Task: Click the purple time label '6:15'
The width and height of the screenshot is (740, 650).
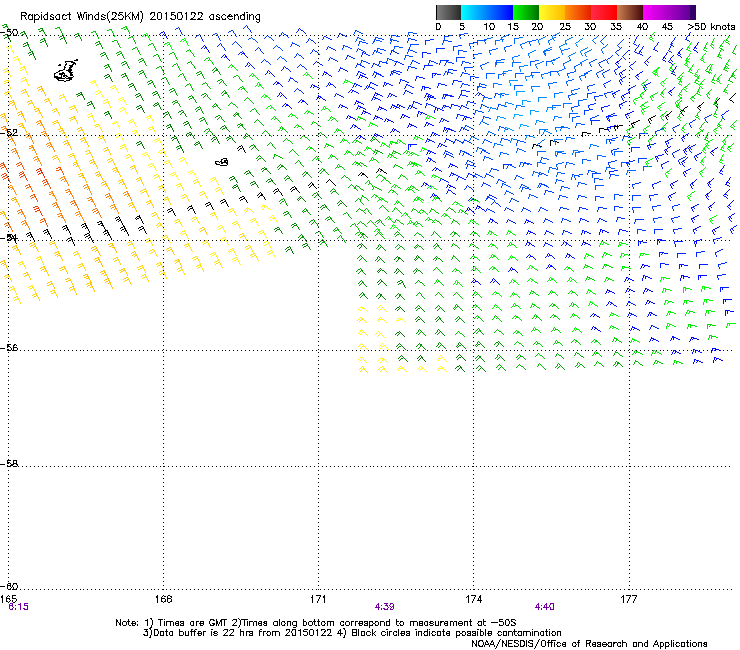Action: coord(18,607)
